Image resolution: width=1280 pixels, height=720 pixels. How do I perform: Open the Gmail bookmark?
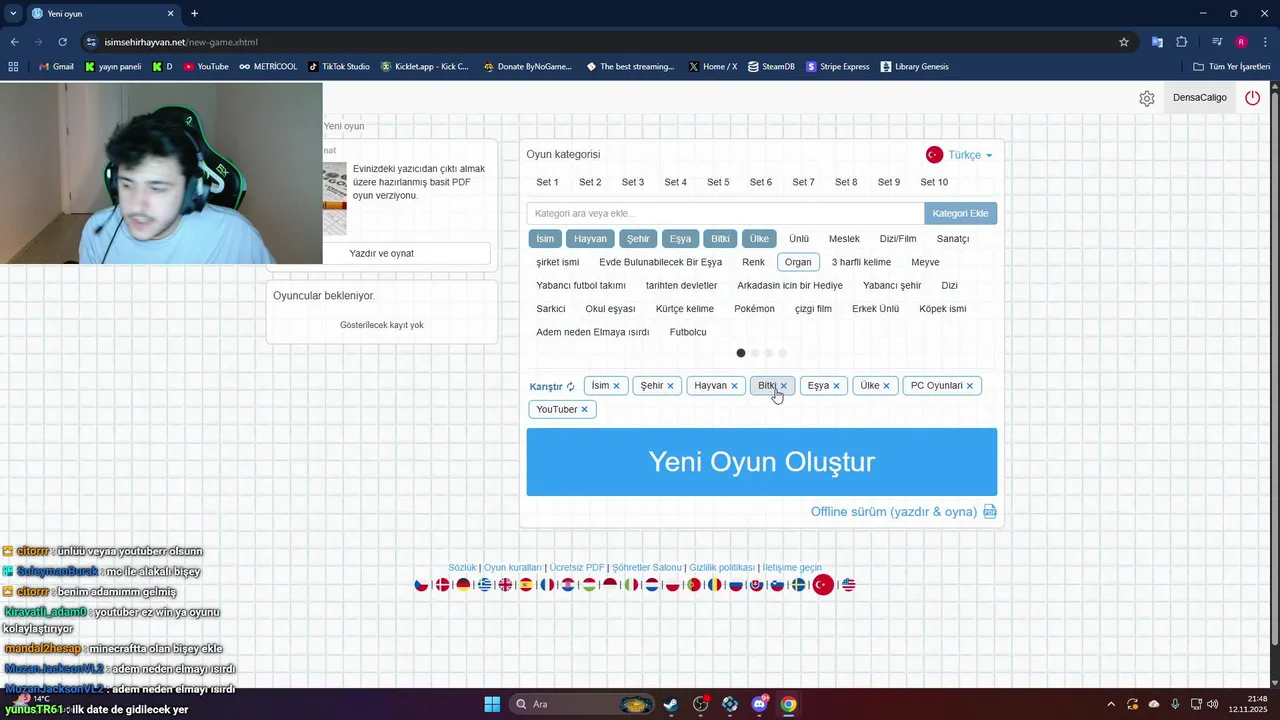pyautogui.click(x=56, y=67)
